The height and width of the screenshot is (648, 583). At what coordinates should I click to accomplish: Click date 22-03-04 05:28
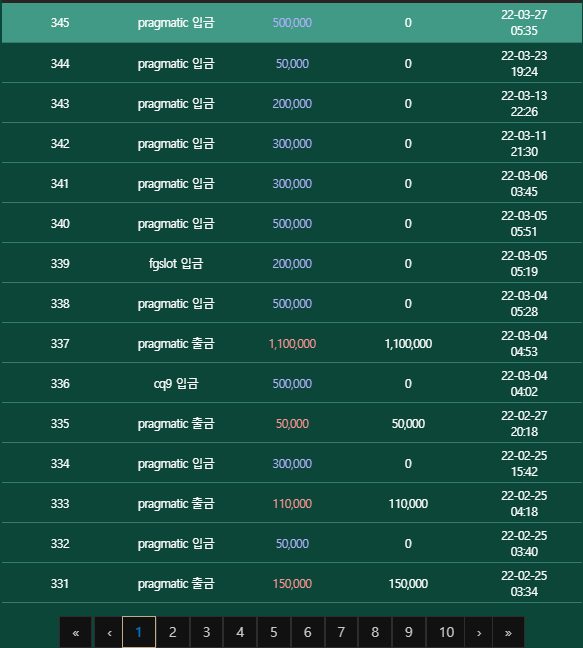(524, 304)
